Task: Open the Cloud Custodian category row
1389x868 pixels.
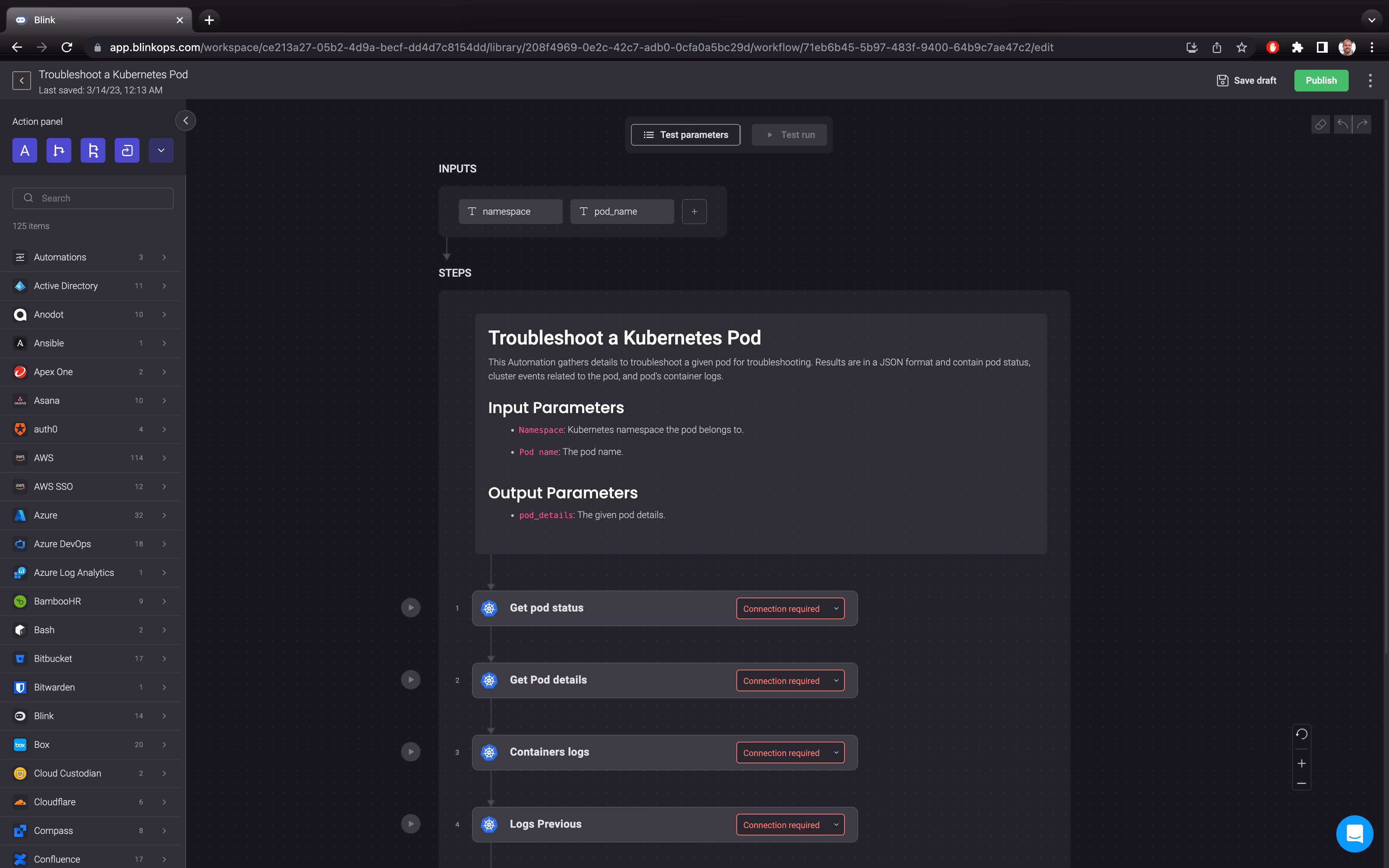Action: click(x=91, y=773)
